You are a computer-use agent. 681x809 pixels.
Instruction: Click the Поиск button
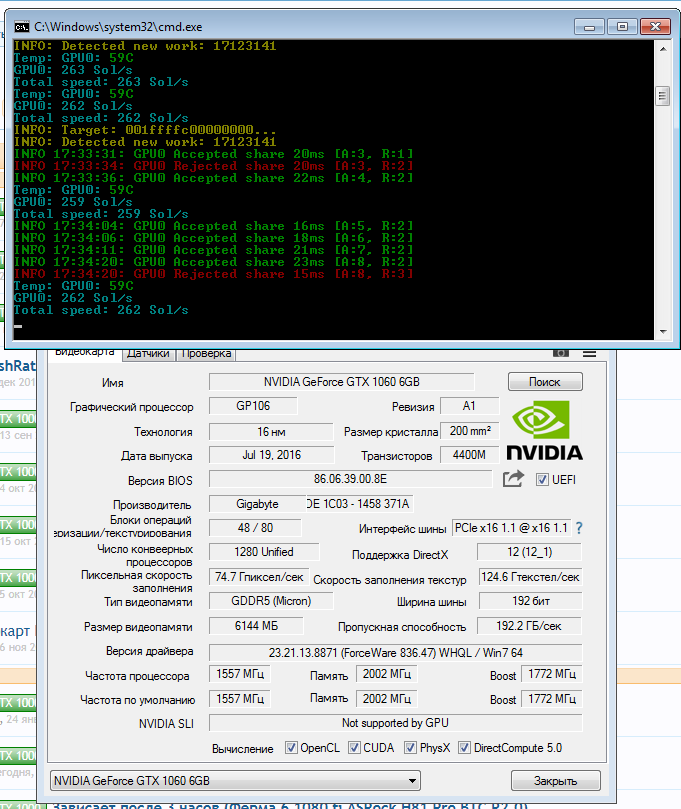tap(545, 382)
